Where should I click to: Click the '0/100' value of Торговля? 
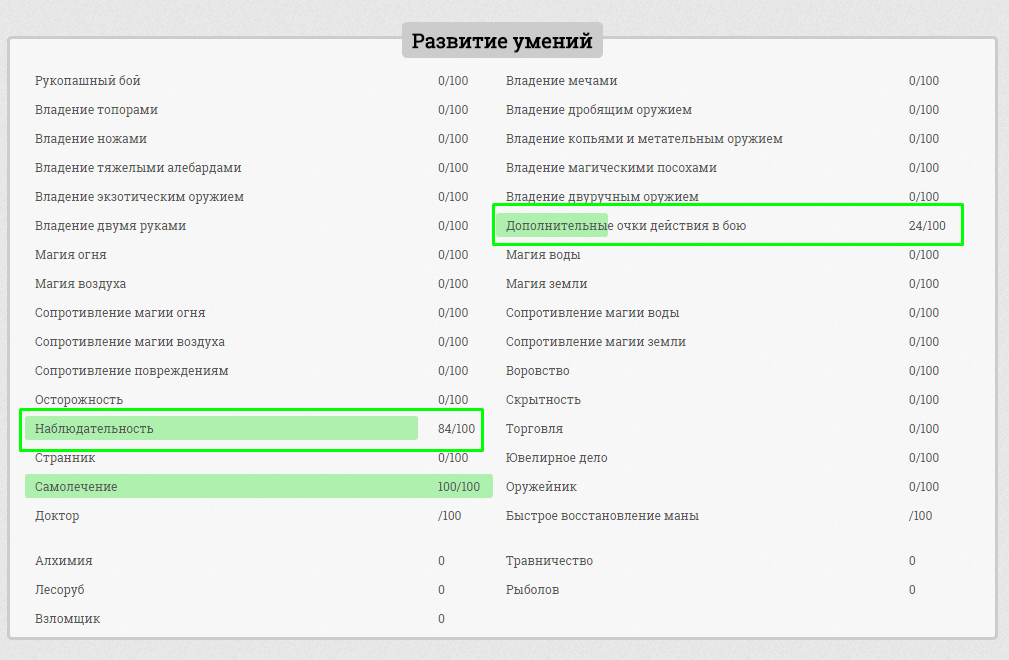[x=923, y=428]
